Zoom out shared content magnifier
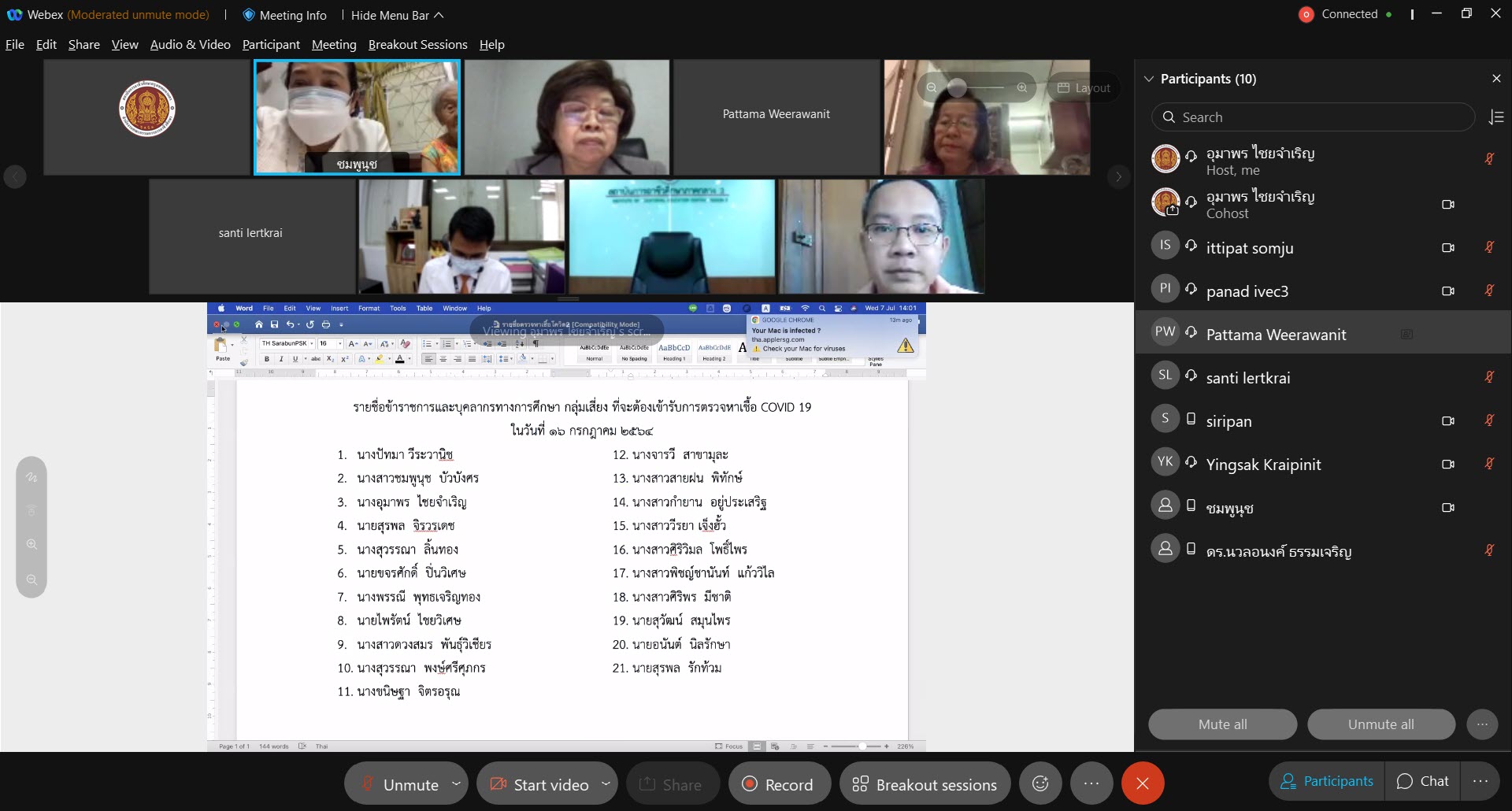The height and width of the screenshot is (811, 1512). tap(31, 580)
